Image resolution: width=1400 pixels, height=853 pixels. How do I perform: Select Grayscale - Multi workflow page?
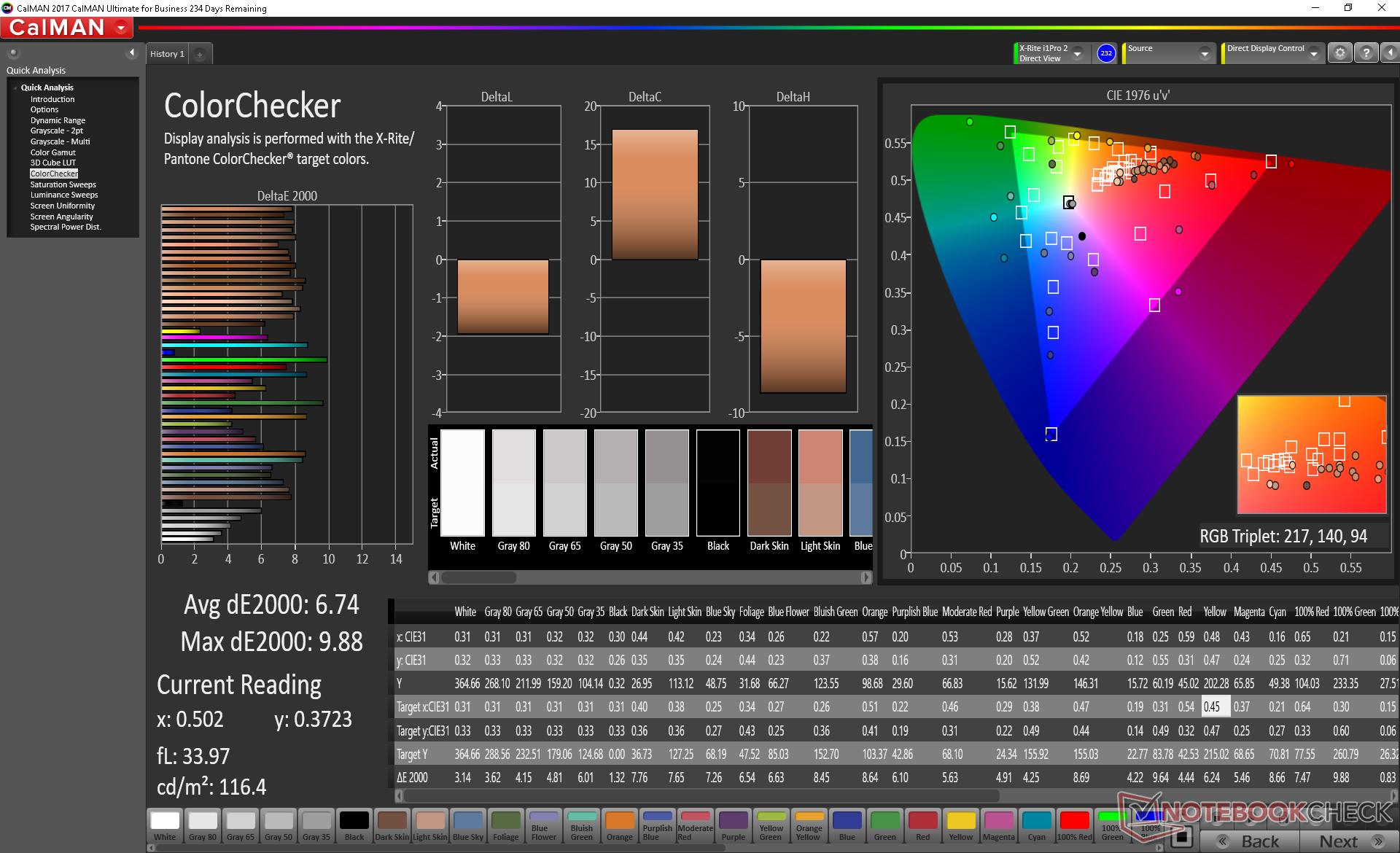click(x=60, y=141)
